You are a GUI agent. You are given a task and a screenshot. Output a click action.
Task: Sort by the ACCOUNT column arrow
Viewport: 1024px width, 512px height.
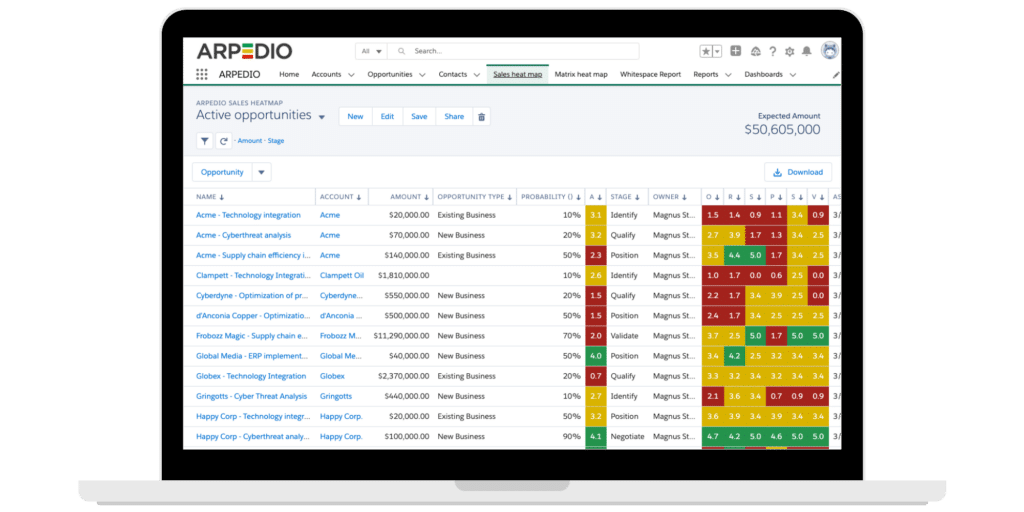coord(359,197)
